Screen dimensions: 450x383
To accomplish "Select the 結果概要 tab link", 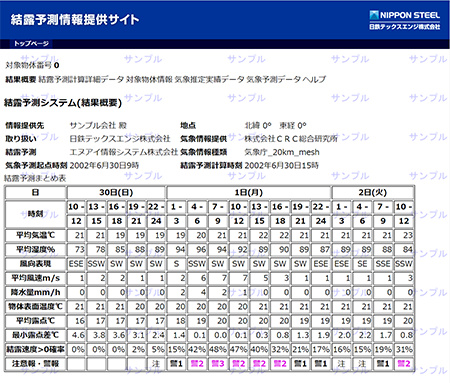I will coord(21,79).
